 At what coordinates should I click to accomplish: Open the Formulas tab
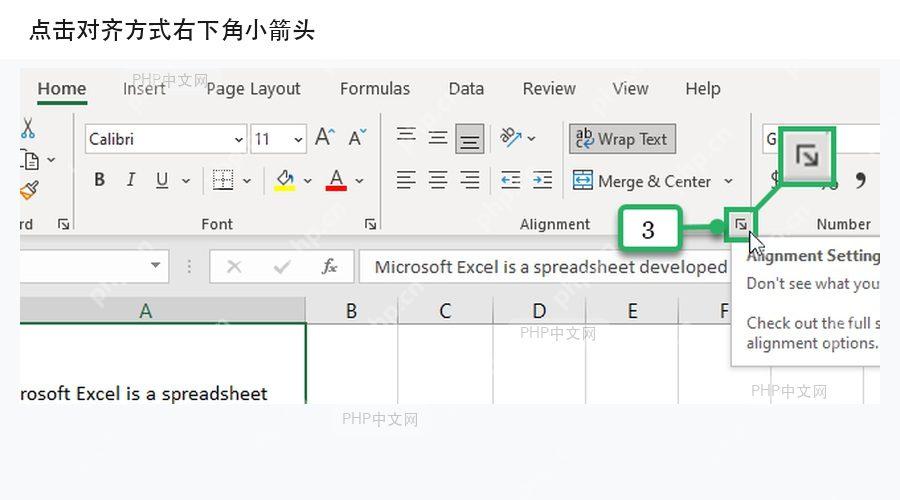pos(375,89)
